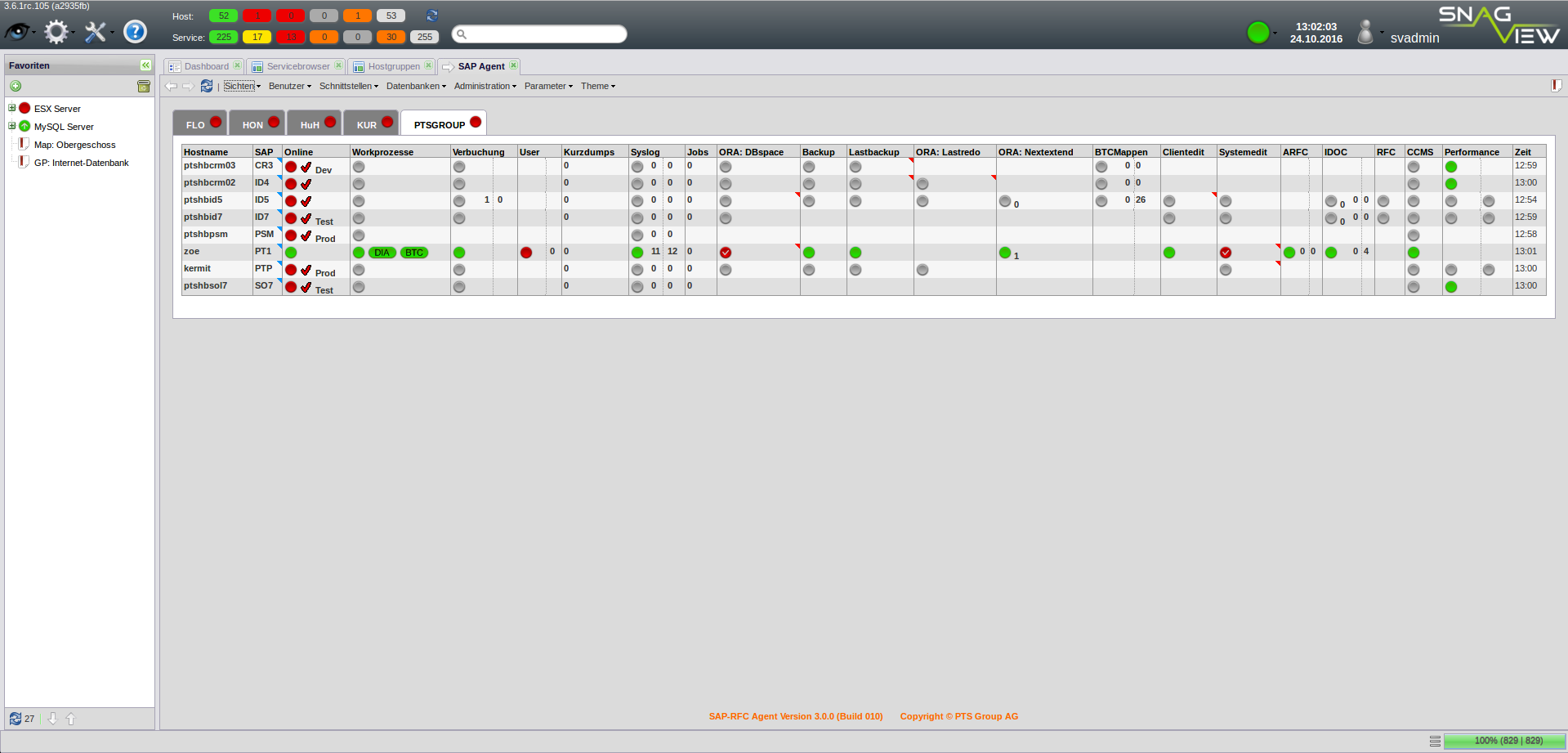Click the 255 total services counter

click(x=425, y=37)
